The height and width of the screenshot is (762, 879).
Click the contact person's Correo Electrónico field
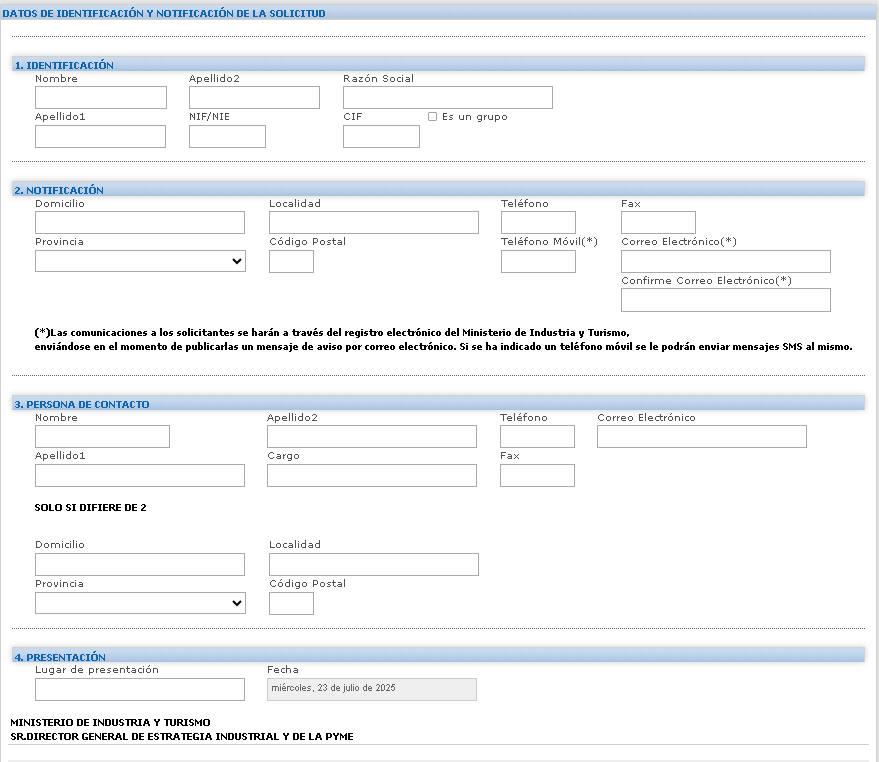[701, 436]
